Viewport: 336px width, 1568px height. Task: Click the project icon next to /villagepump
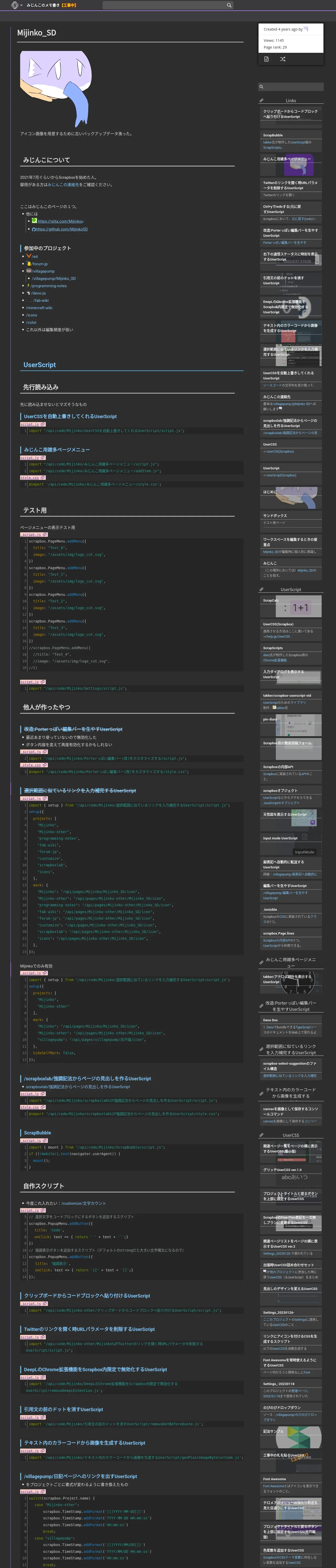tap(29, 271)
